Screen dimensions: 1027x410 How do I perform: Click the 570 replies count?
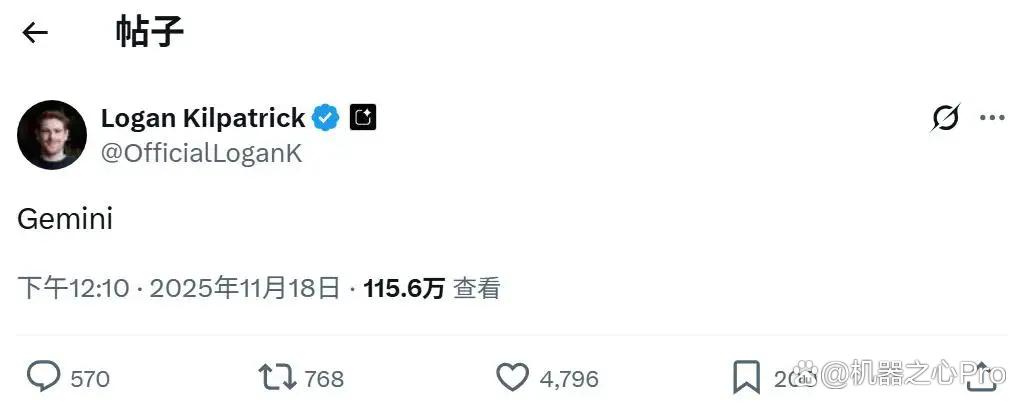click(x=90, y=379)
